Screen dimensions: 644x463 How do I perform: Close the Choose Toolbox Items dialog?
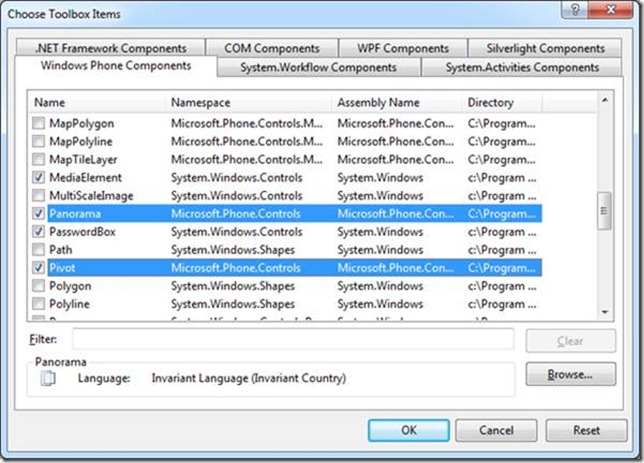[611, 9]
